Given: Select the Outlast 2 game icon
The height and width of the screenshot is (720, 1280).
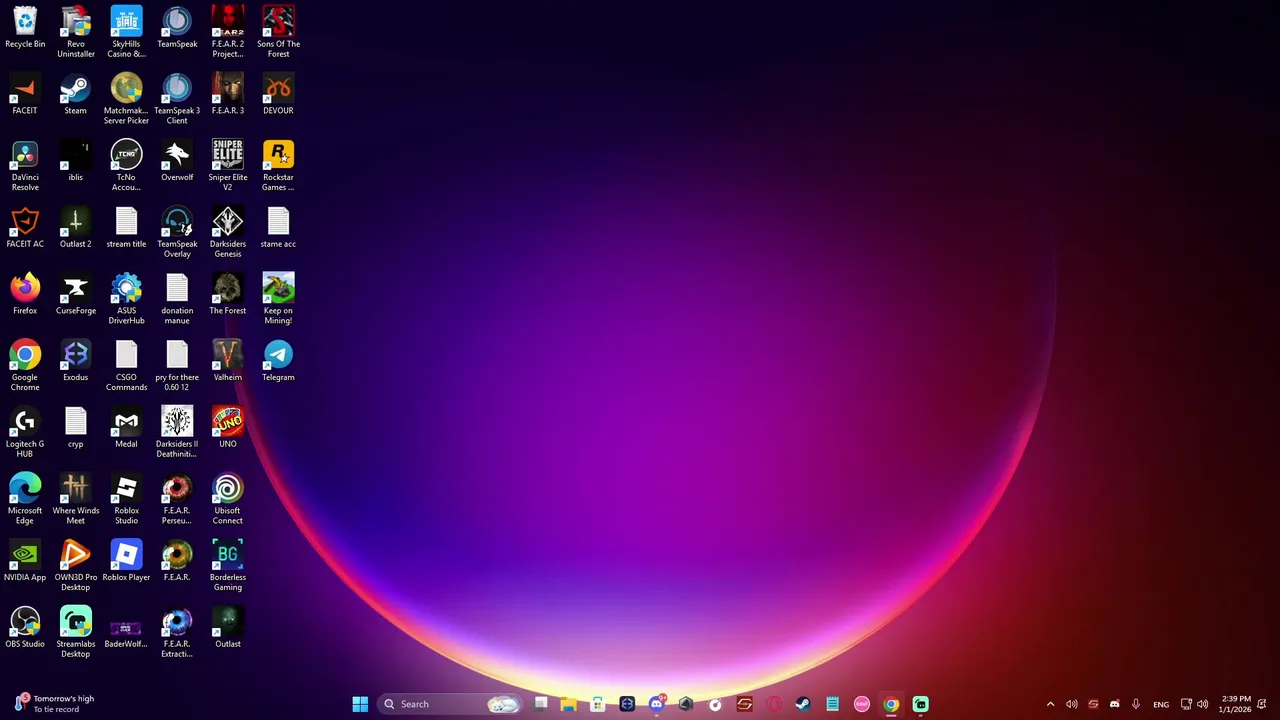Looking at the screenshot, I should point(76,228).
